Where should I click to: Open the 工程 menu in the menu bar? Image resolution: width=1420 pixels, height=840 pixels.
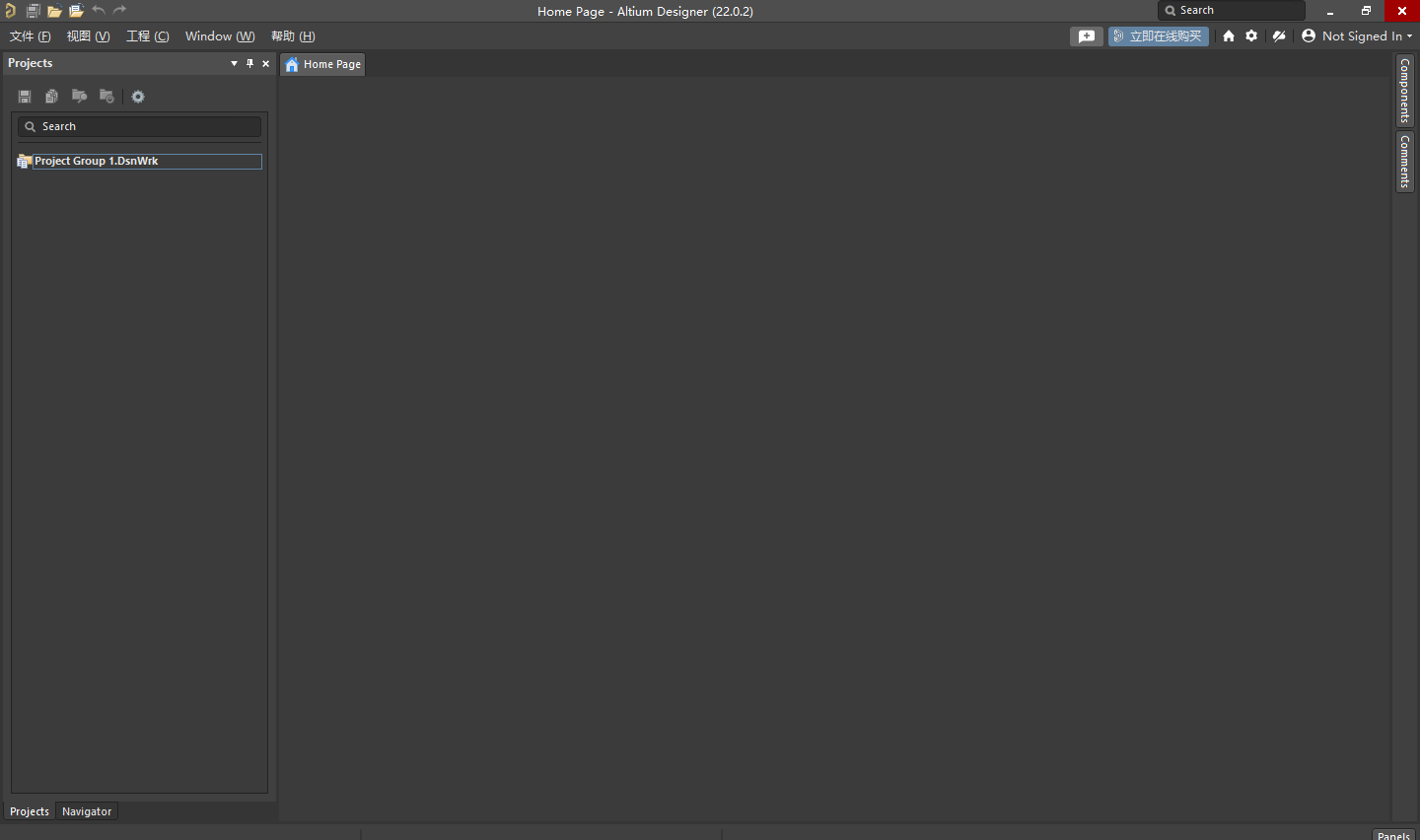147,35
